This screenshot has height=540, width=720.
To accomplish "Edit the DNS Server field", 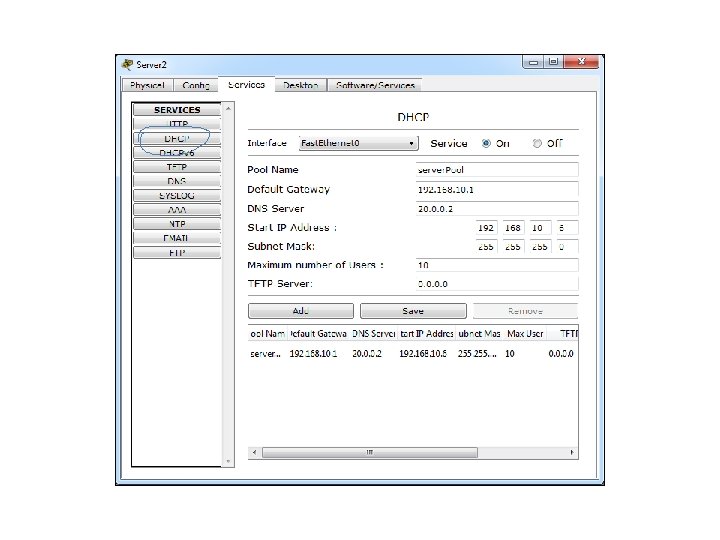I will 497,208.
